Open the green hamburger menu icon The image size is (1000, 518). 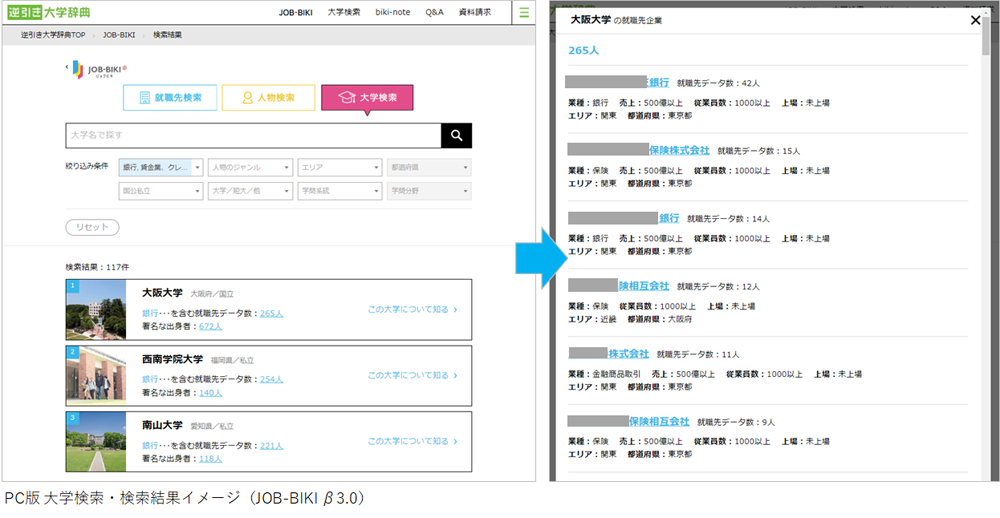pyautogui.click(x=524, y=12)
